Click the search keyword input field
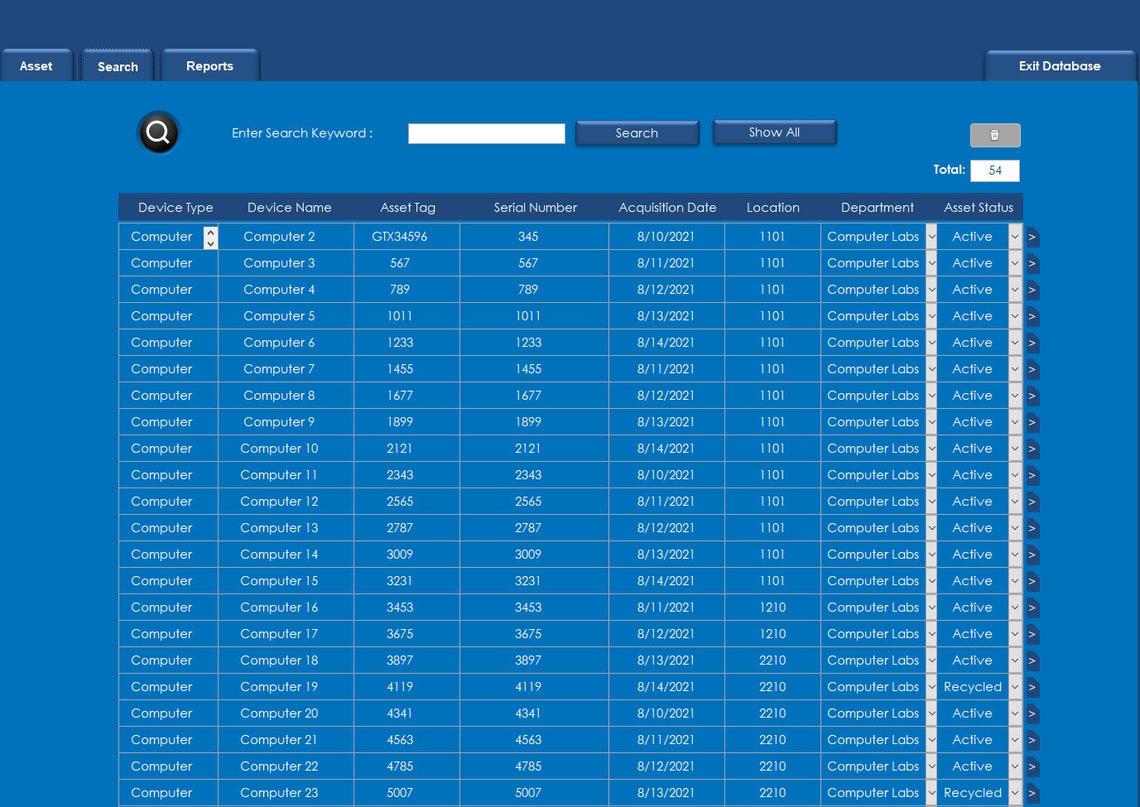This screenshot has width=1140, height=807. [486, 132]
